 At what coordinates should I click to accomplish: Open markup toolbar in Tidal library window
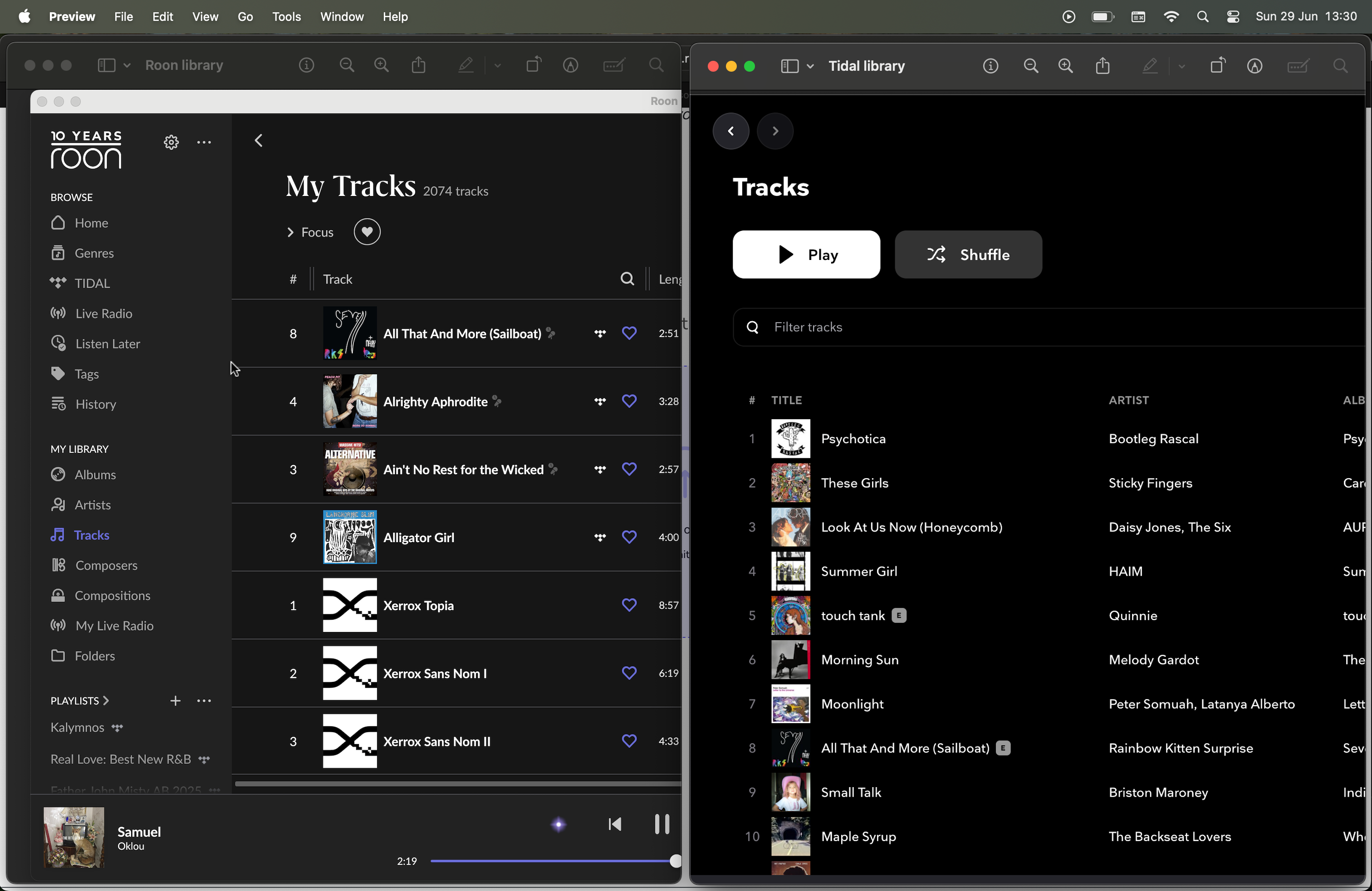pyautogui.click(x=1254, y=66)
